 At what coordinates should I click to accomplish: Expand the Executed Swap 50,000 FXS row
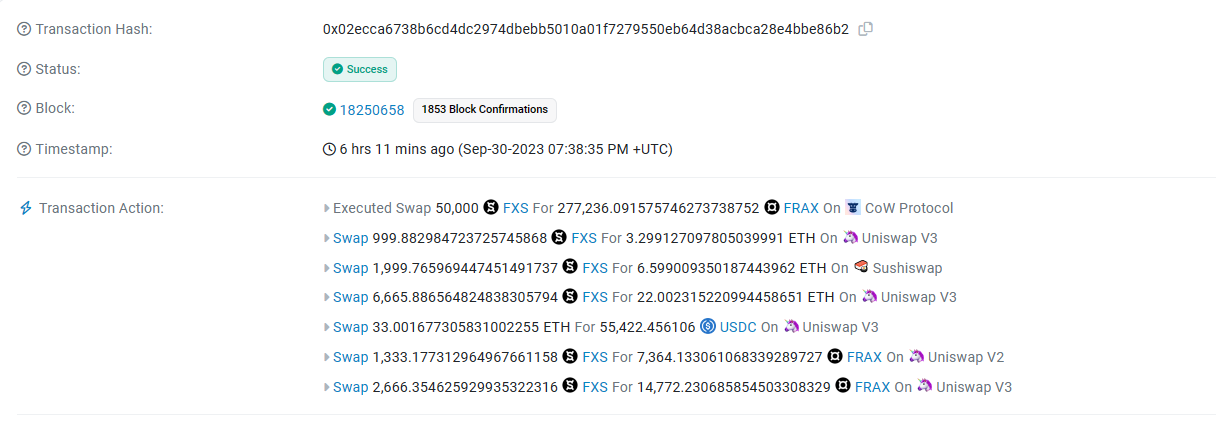(x=326, y=208)
